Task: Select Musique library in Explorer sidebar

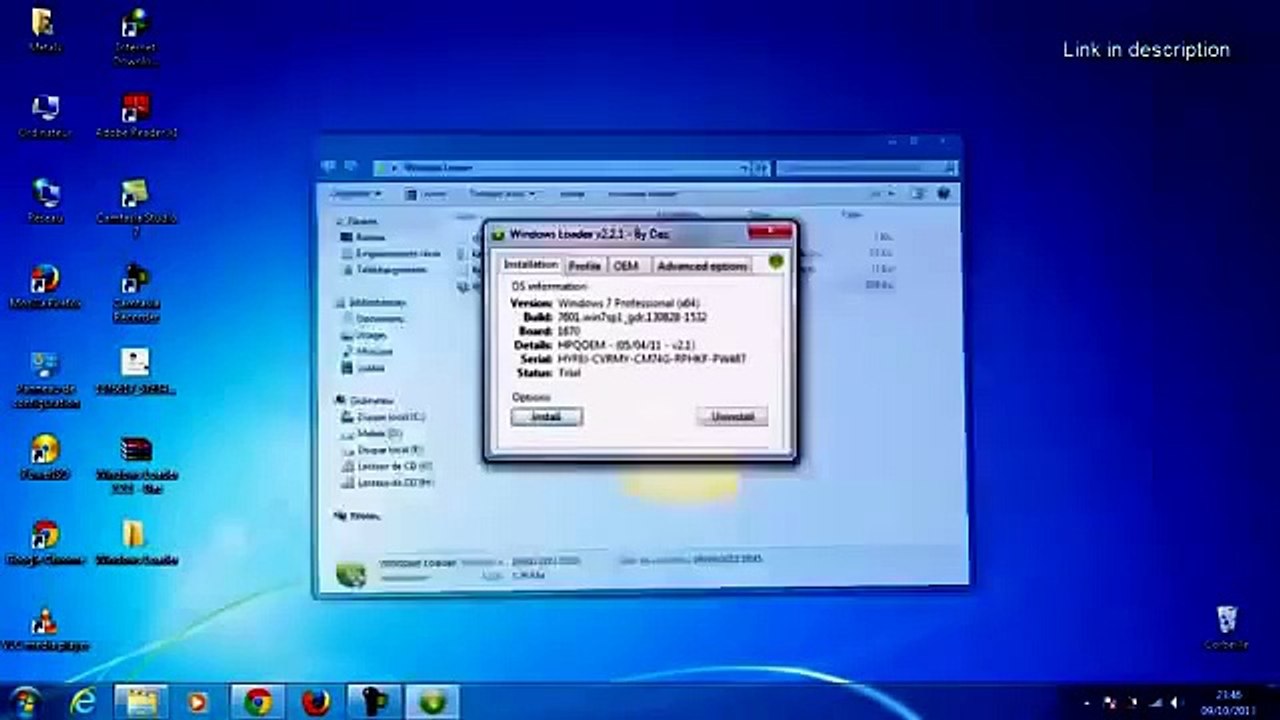Action: tap(368, 352)
